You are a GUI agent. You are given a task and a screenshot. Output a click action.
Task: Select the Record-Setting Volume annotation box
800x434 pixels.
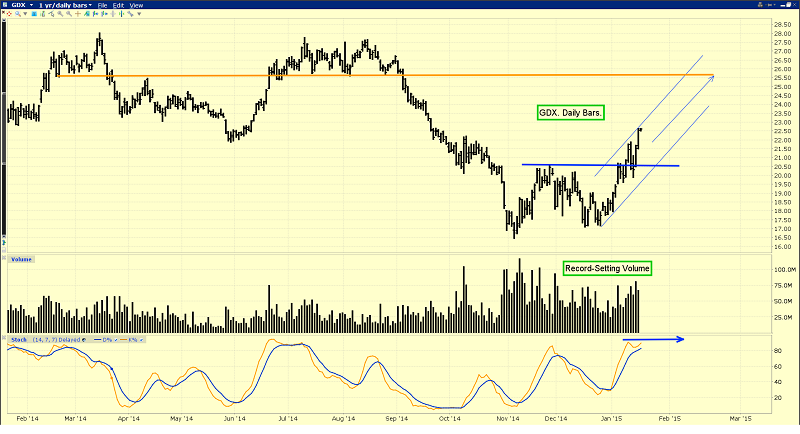point(605,267)
